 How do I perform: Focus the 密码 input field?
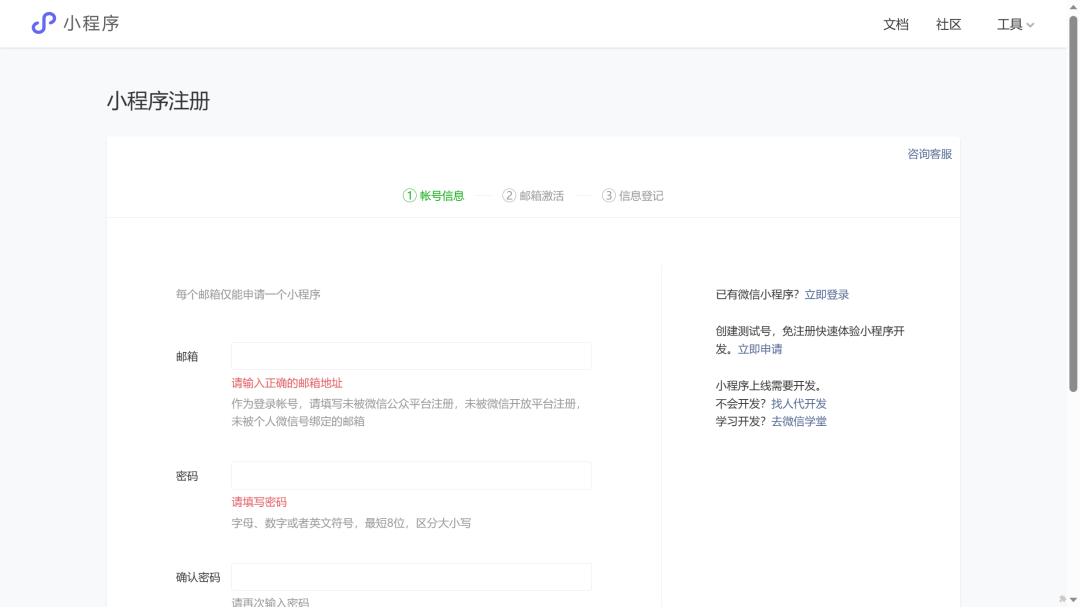click(x=411, y=475)
